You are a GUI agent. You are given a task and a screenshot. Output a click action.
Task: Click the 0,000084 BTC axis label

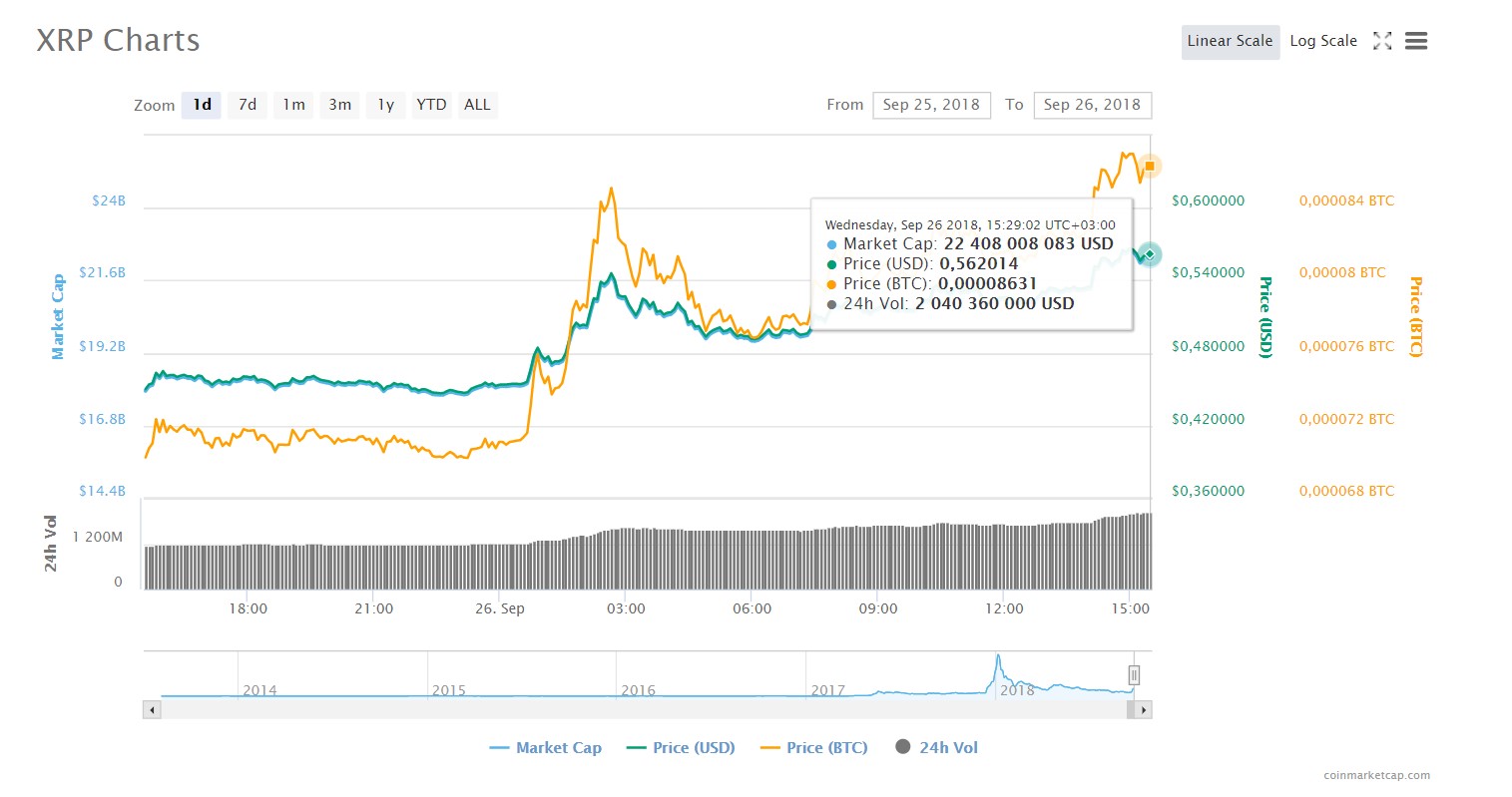(1346, 200)
